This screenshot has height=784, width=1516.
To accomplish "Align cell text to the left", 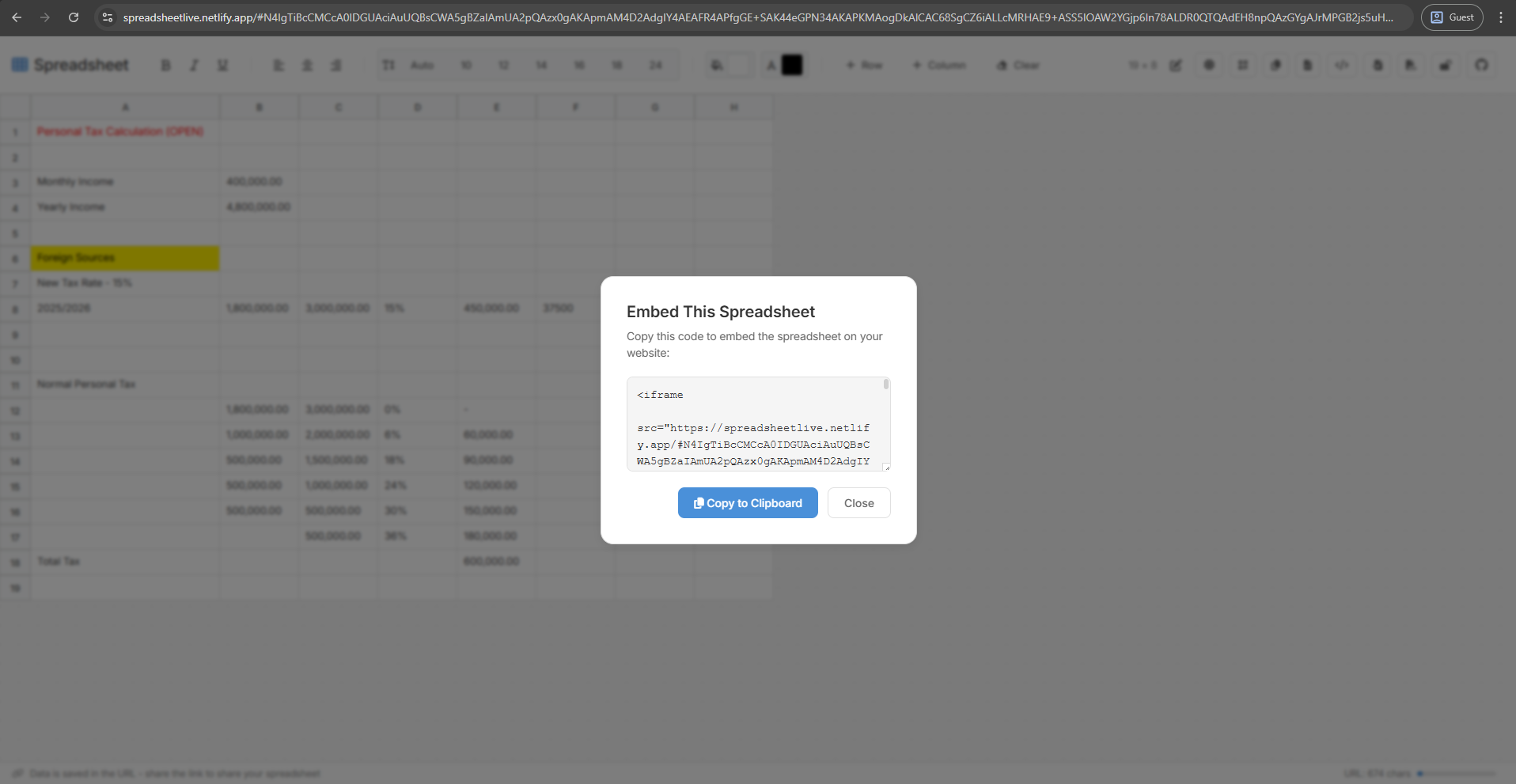I will click(279, 65).
